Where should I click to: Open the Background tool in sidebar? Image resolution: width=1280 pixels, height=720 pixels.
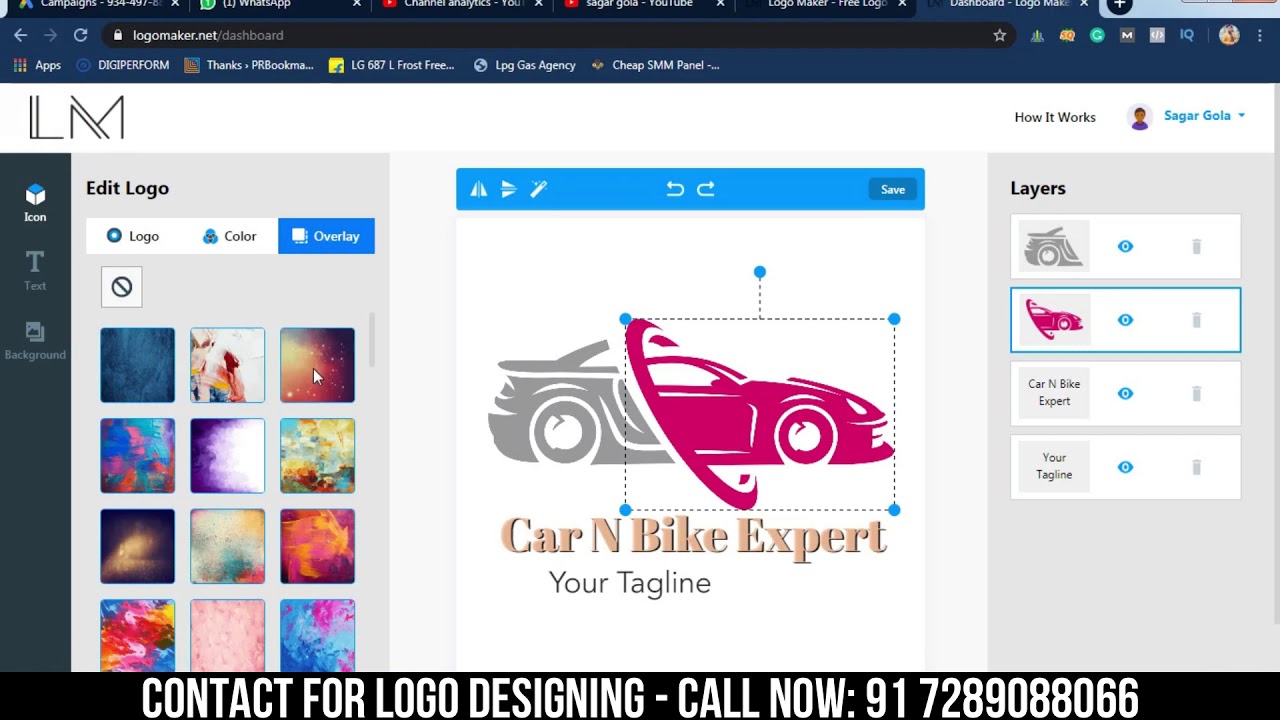coord(35,340)
